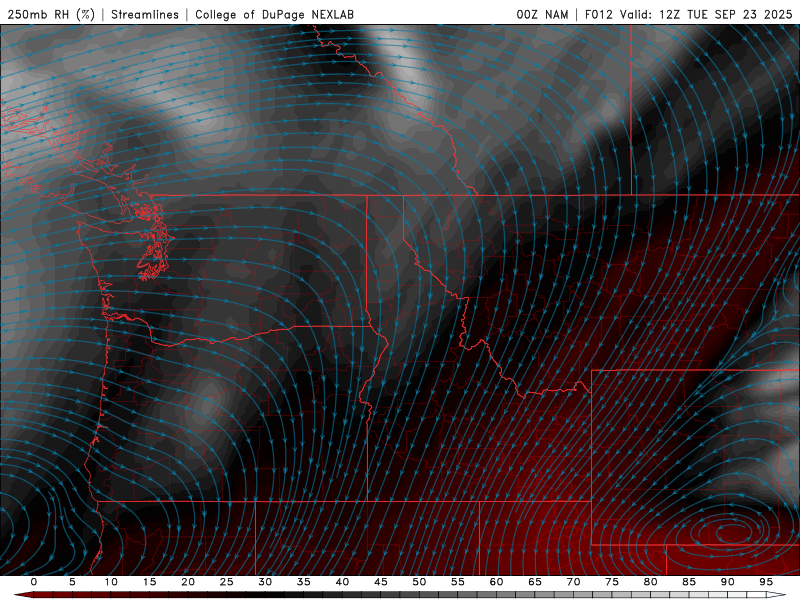Viewport: 800px width, 600px height.
Task: Click the colorbar label '15'
Action: (x=149, y=582)
